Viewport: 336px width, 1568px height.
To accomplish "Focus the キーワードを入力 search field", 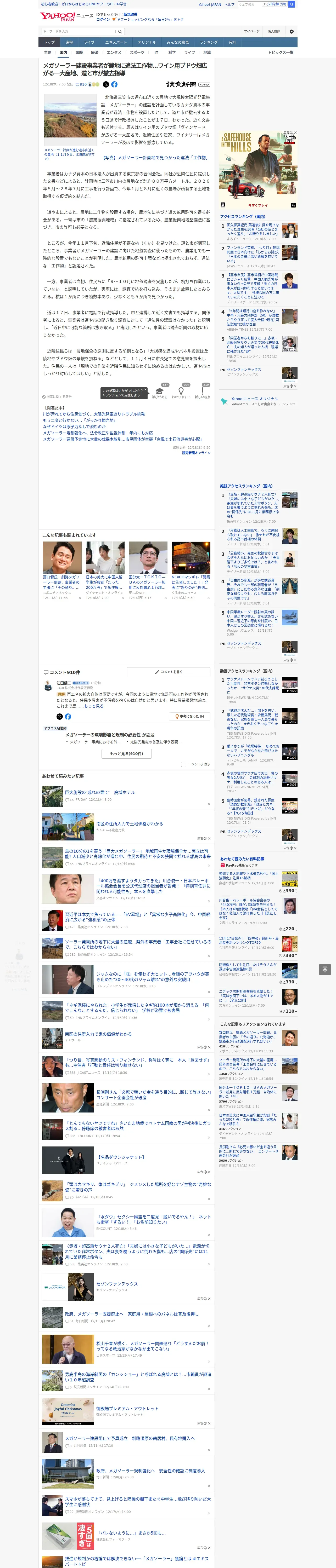I will [79, 31].
